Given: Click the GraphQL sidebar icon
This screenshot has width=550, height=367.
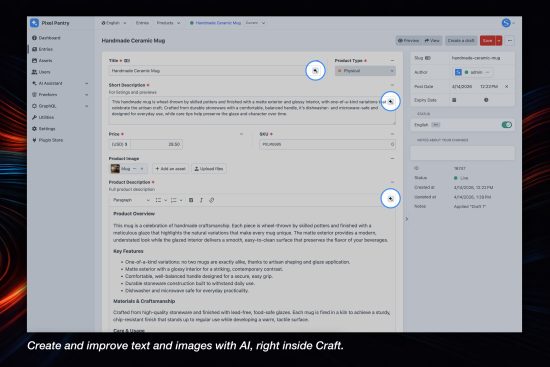Looking at the screenshot, I should pos(34,106).
